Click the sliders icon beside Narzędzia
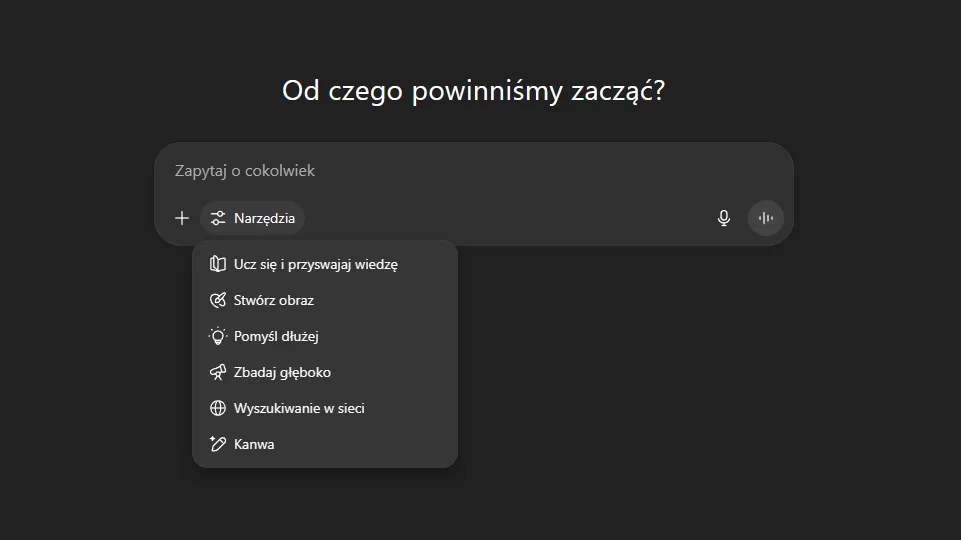This screenshot has width=961, height=540. pos(218,218)
